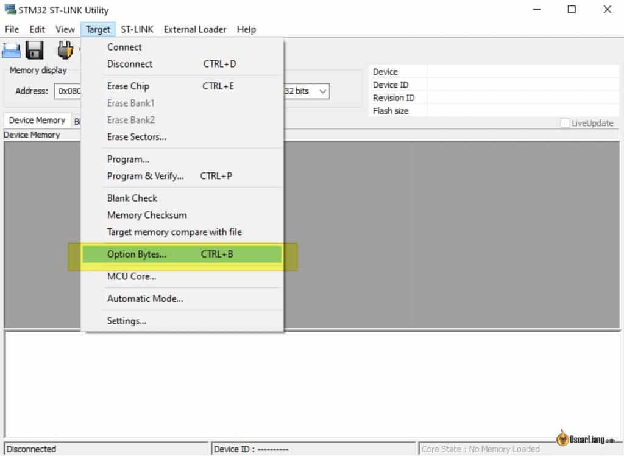
Task: Click the Save floppy disk icon
Action: tap(35, 51)
